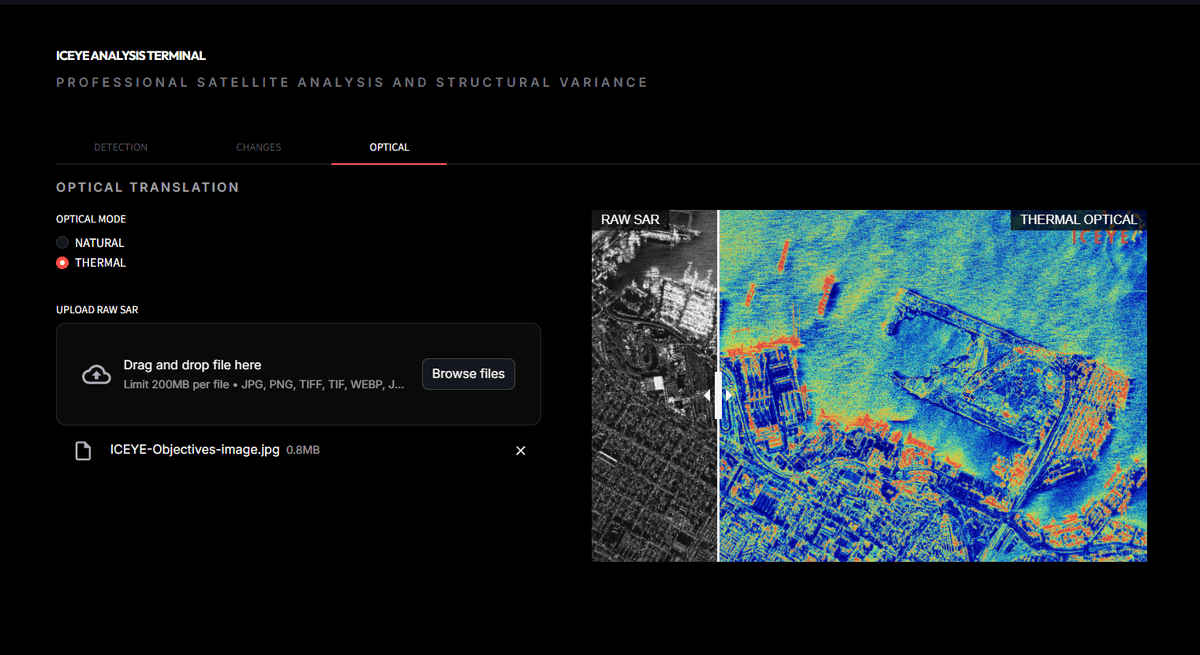The width and height of the screenshot is (1200, 655).
Task: Click the Browse files button
Action: click(x=468, y=374)
